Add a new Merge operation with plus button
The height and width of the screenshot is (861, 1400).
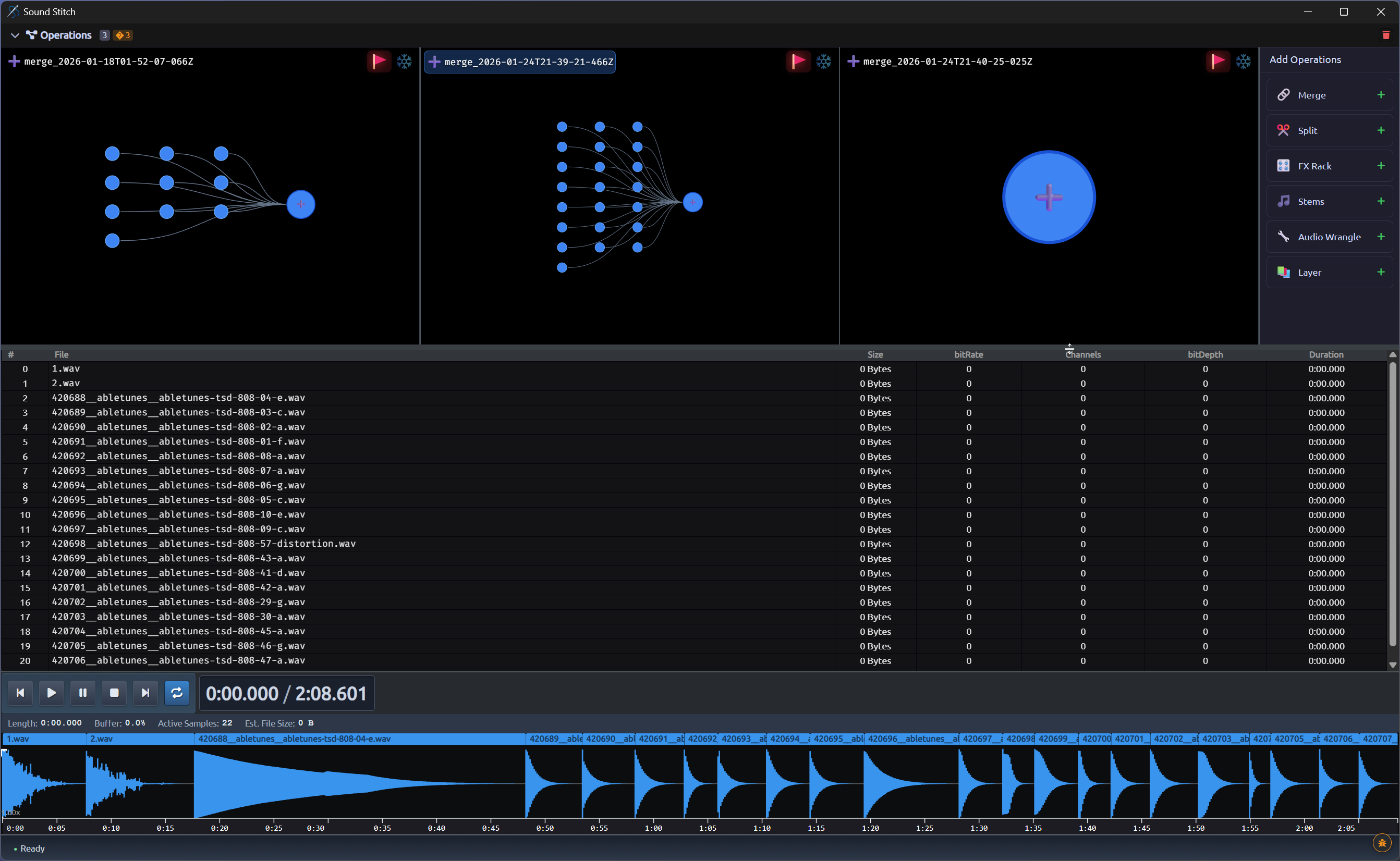pos(1381,94)
